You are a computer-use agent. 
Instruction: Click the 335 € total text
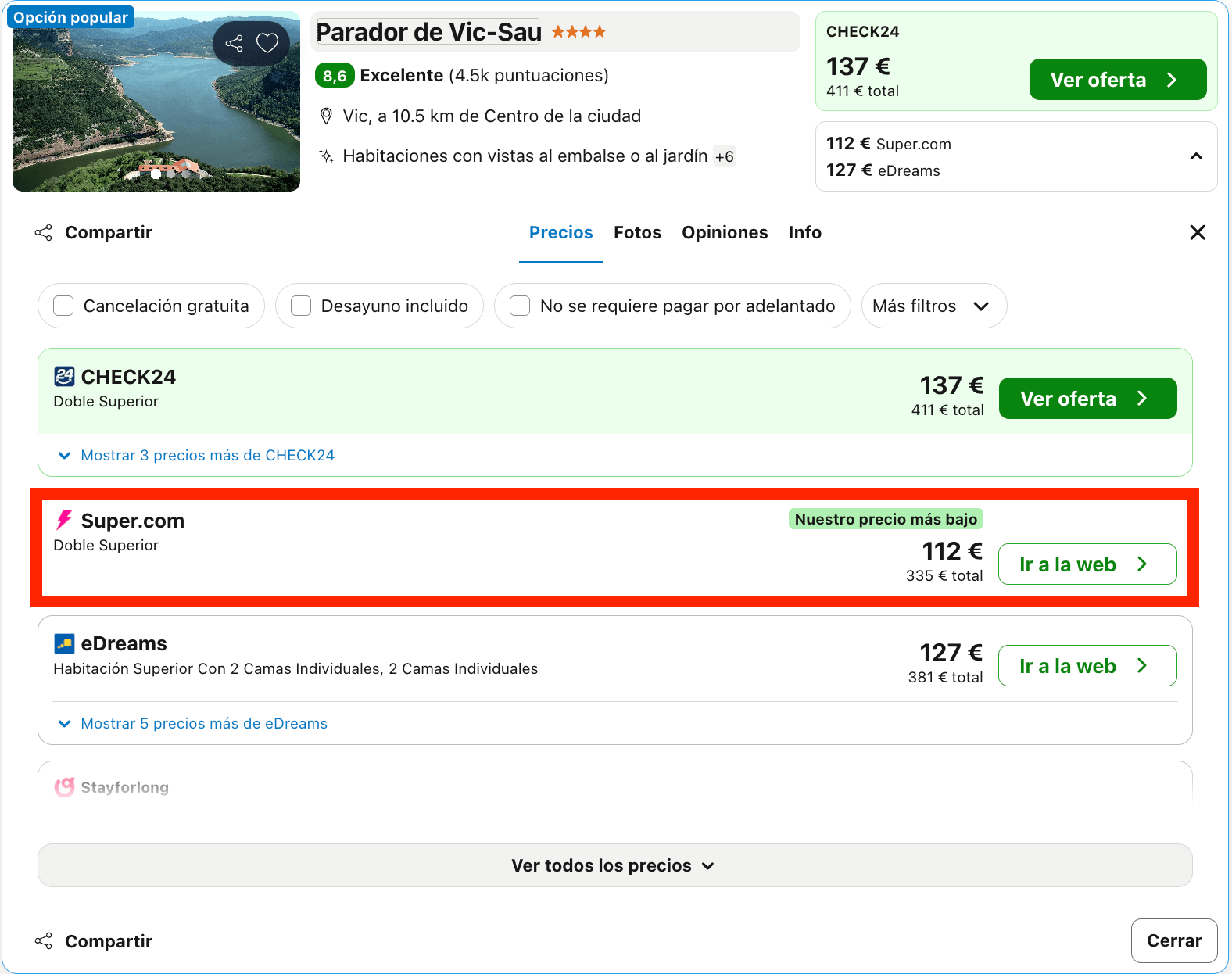coord(944,575)
